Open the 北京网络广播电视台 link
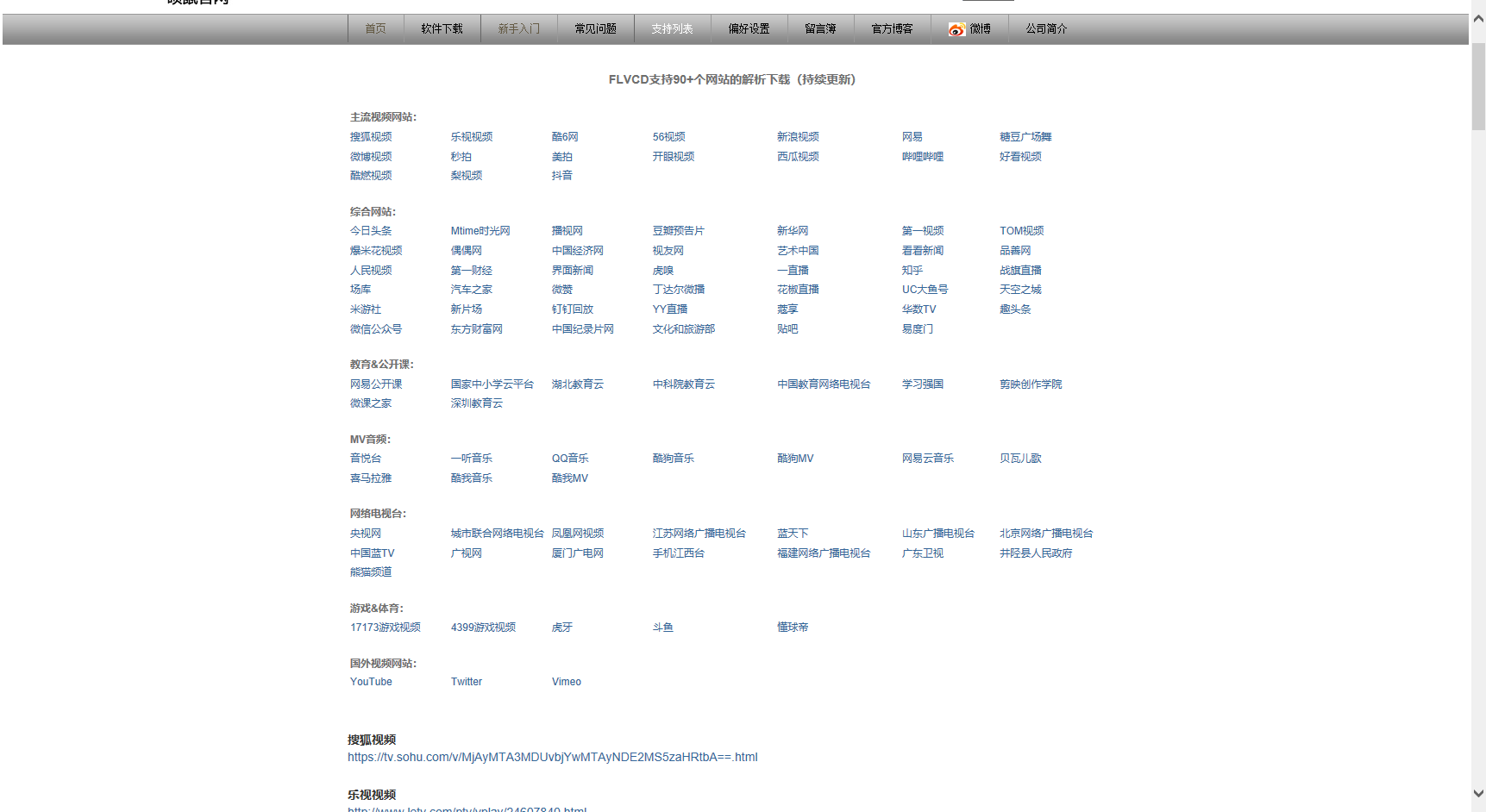Viewport: 1486px width, 812px height. click(1046, 534)
